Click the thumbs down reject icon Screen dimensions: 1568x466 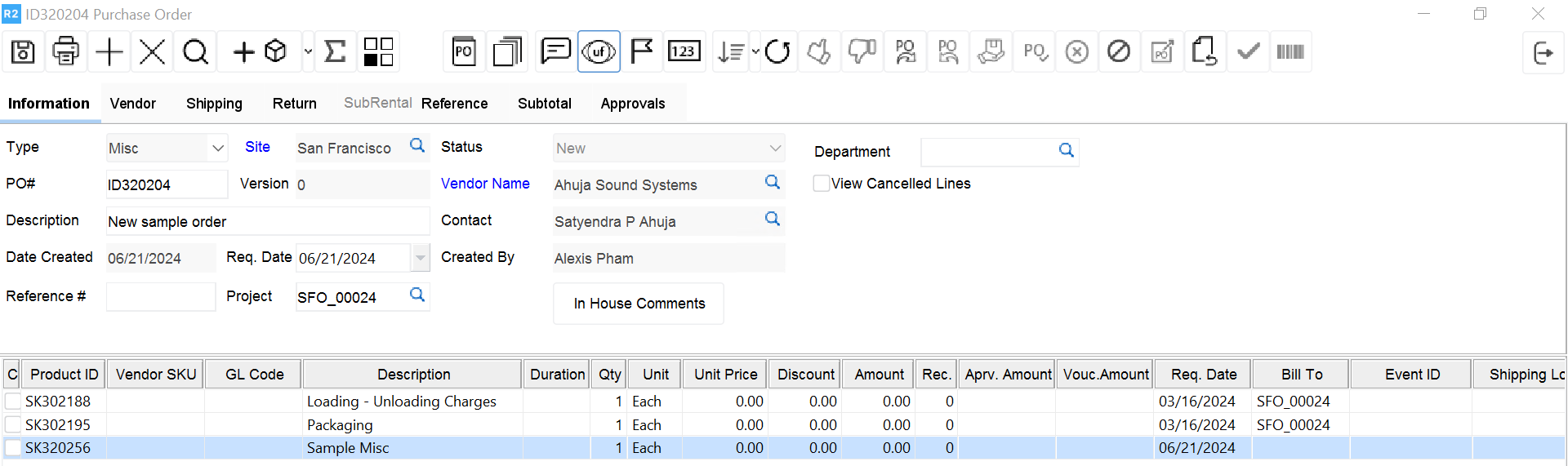(862, 52)
